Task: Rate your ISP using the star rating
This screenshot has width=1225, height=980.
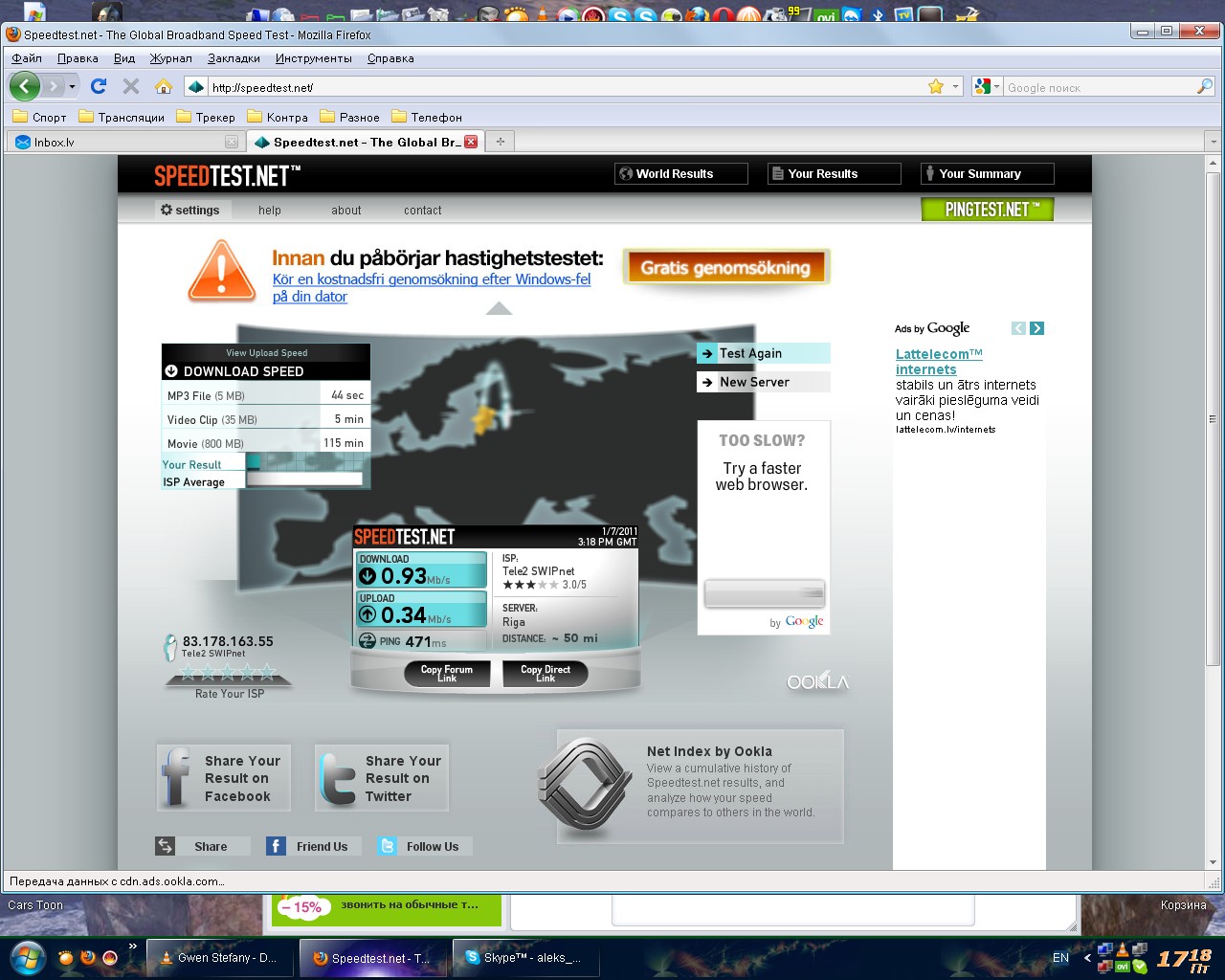Action: click(228, 672)
